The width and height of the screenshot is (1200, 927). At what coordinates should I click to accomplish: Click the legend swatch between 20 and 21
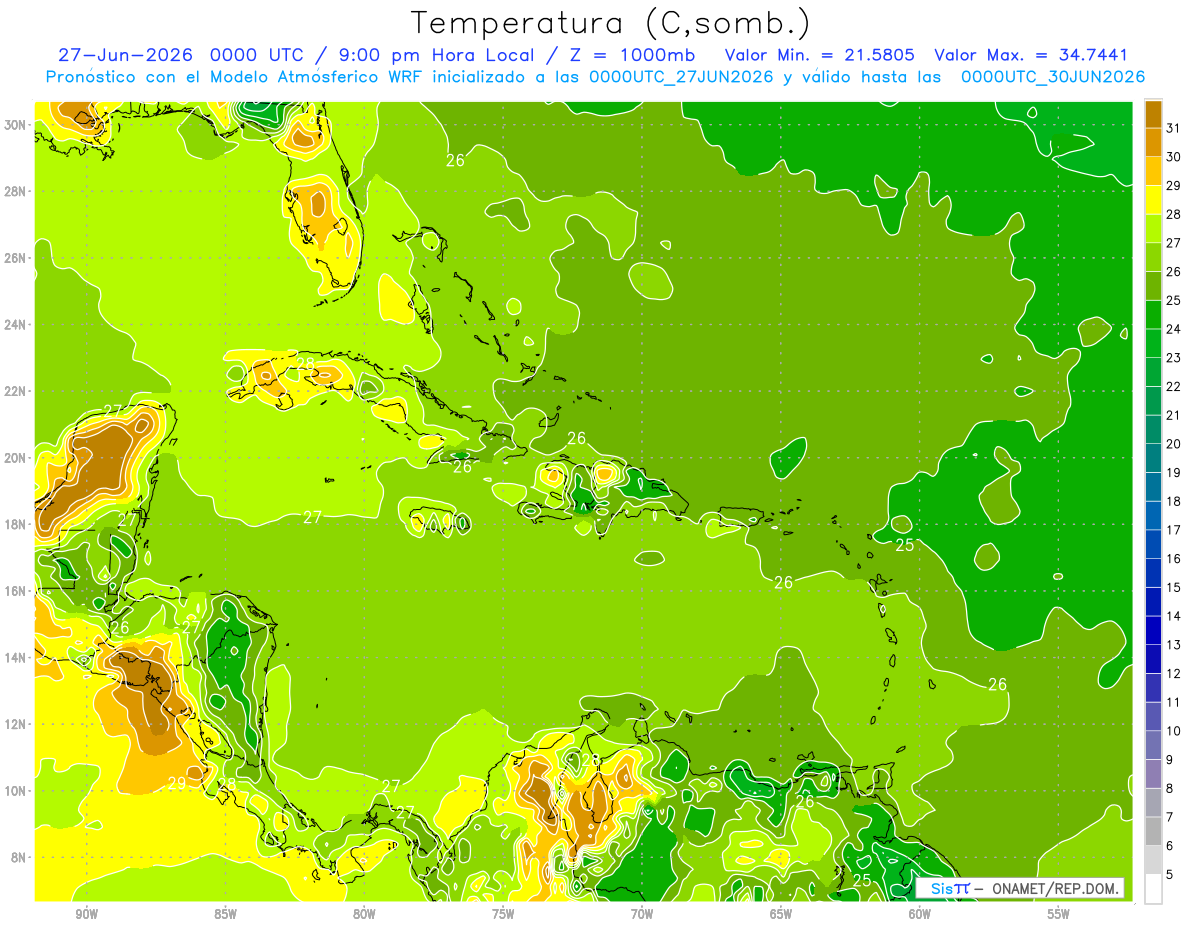click(x=1153, y=430)
